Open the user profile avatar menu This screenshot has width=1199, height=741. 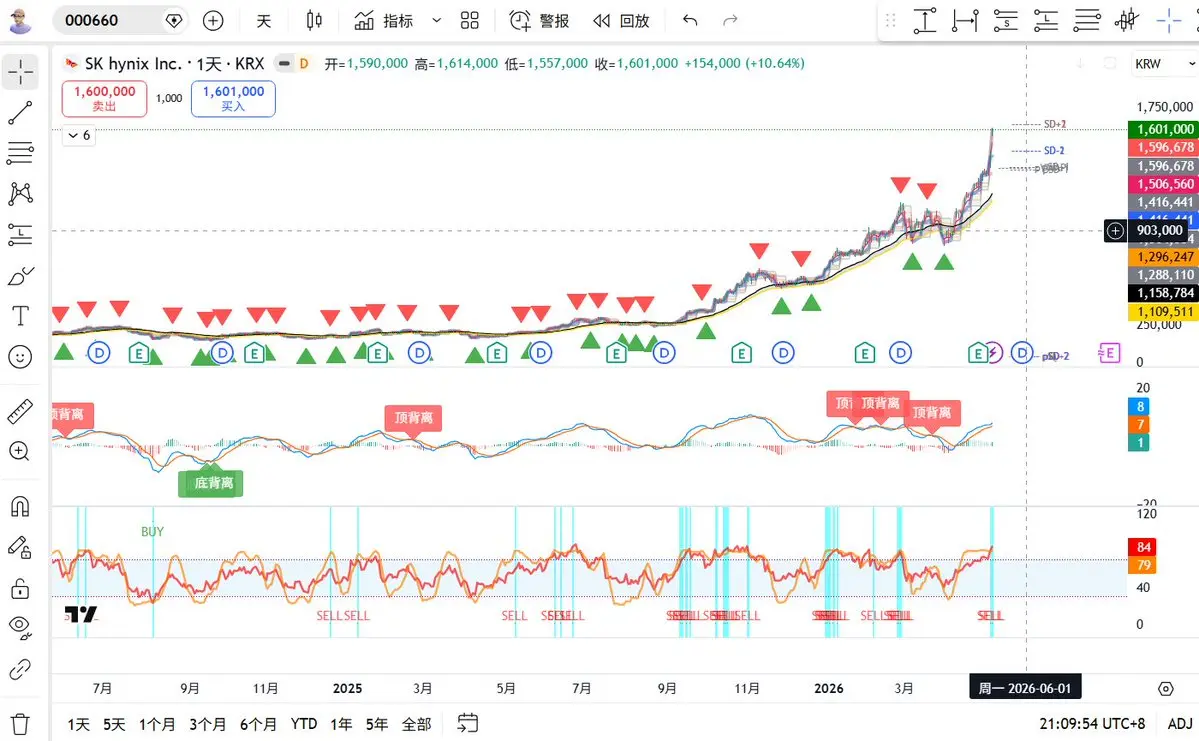click(21, 21)
